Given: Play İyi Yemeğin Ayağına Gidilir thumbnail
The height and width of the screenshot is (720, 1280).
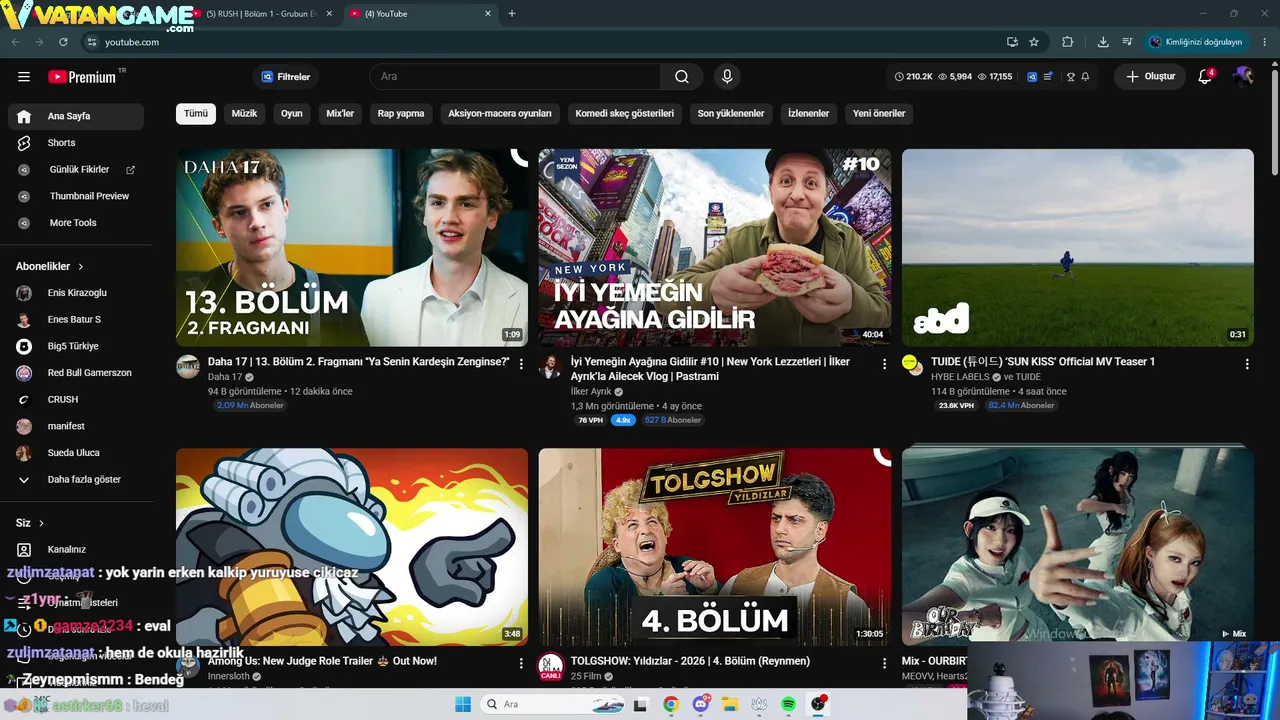Looking at the screenshot, I should click(715, 248).
